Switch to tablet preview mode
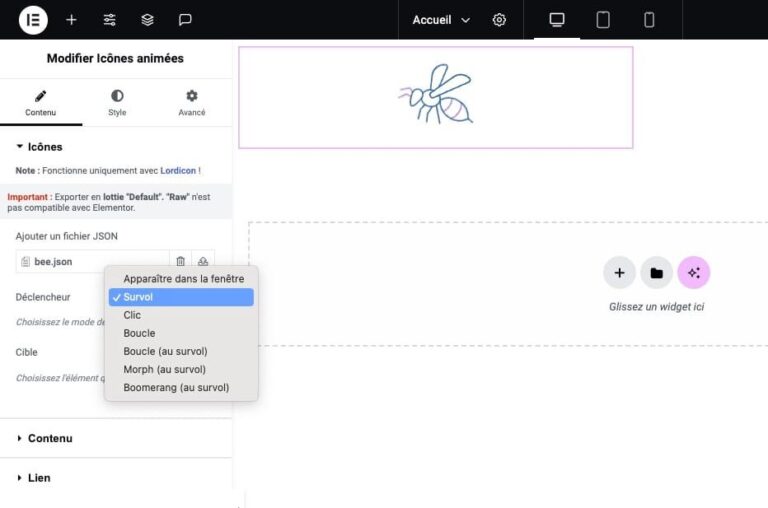The height and width of the screenshot is (508, 768). 603,20
